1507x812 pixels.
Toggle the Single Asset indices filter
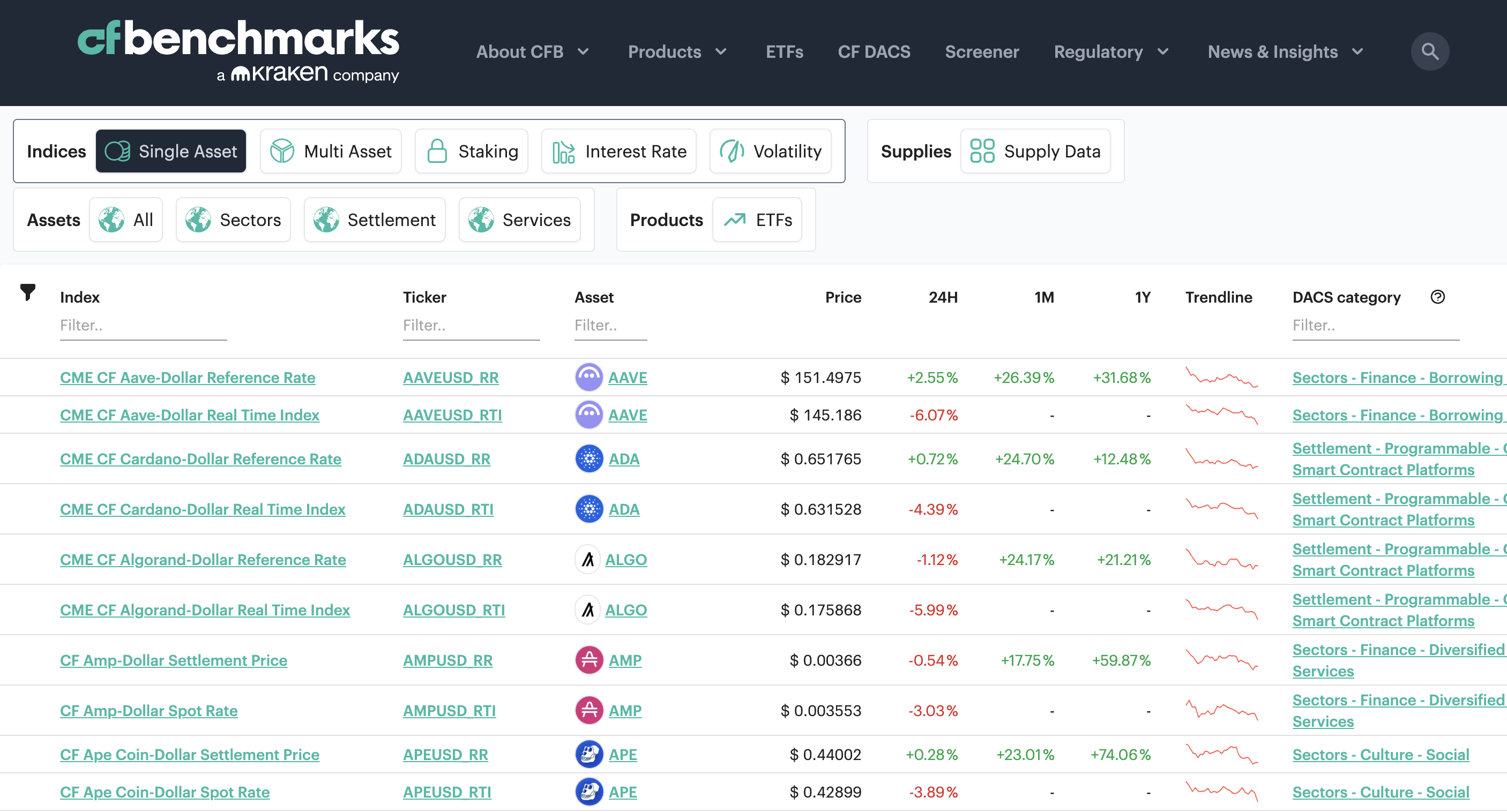tap(171, 152)
